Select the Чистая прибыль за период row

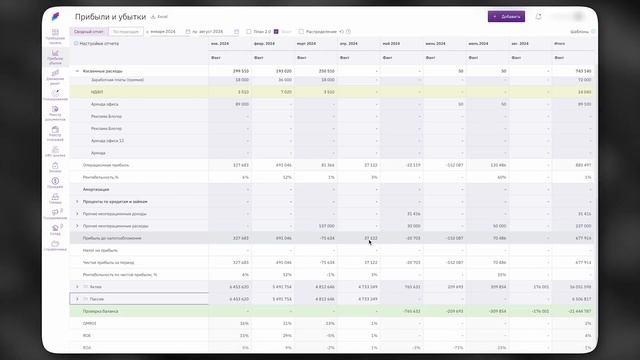click(331, 262)
